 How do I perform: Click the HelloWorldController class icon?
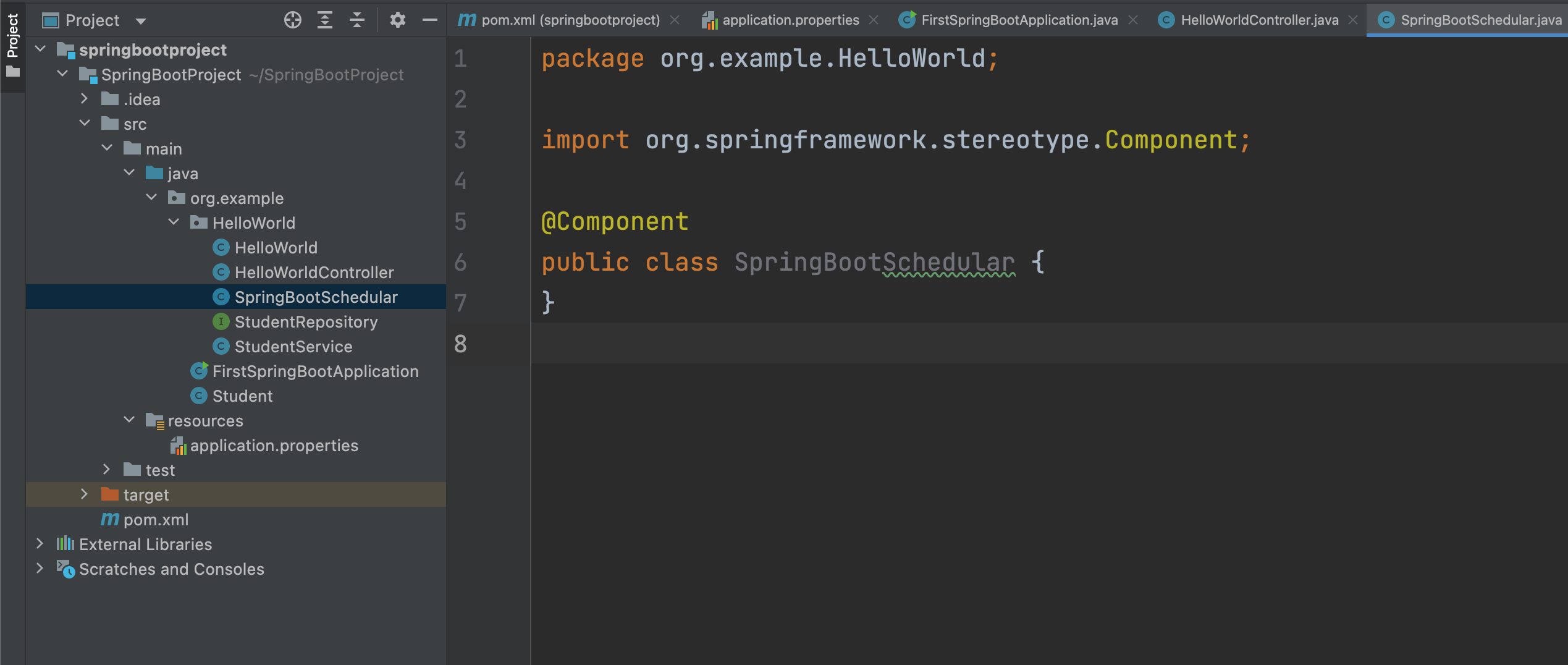pos(221,272)
